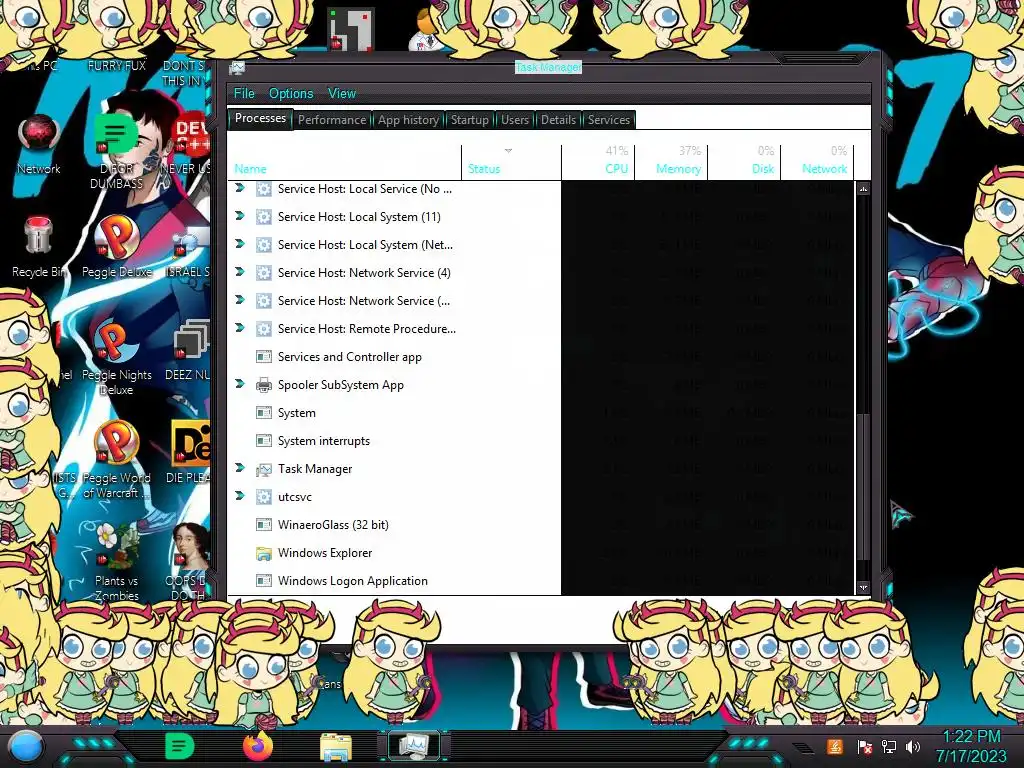Open File Explorer from the taskbar
Image resolution: width=1024 pixels, height=768 pixels.
(336, 746)
